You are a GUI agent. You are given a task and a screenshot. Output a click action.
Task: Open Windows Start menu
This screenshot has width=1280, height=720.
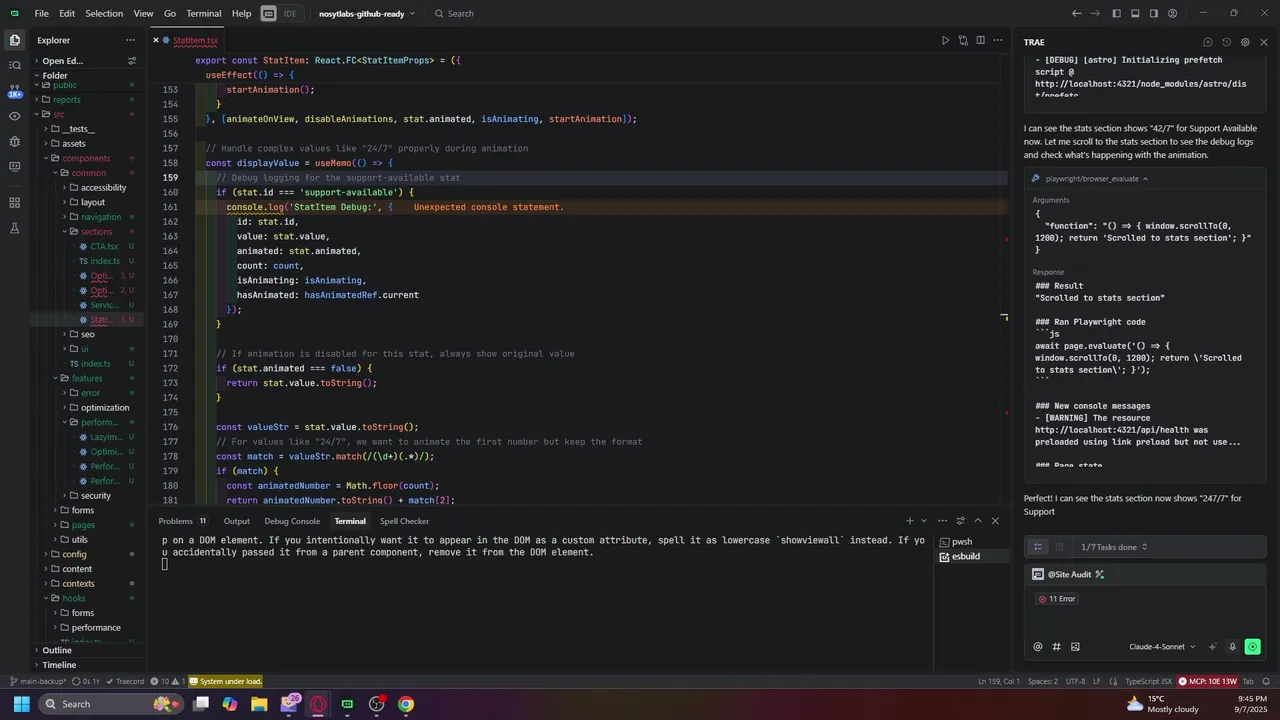pyautogui.click(x=21, y=704)
